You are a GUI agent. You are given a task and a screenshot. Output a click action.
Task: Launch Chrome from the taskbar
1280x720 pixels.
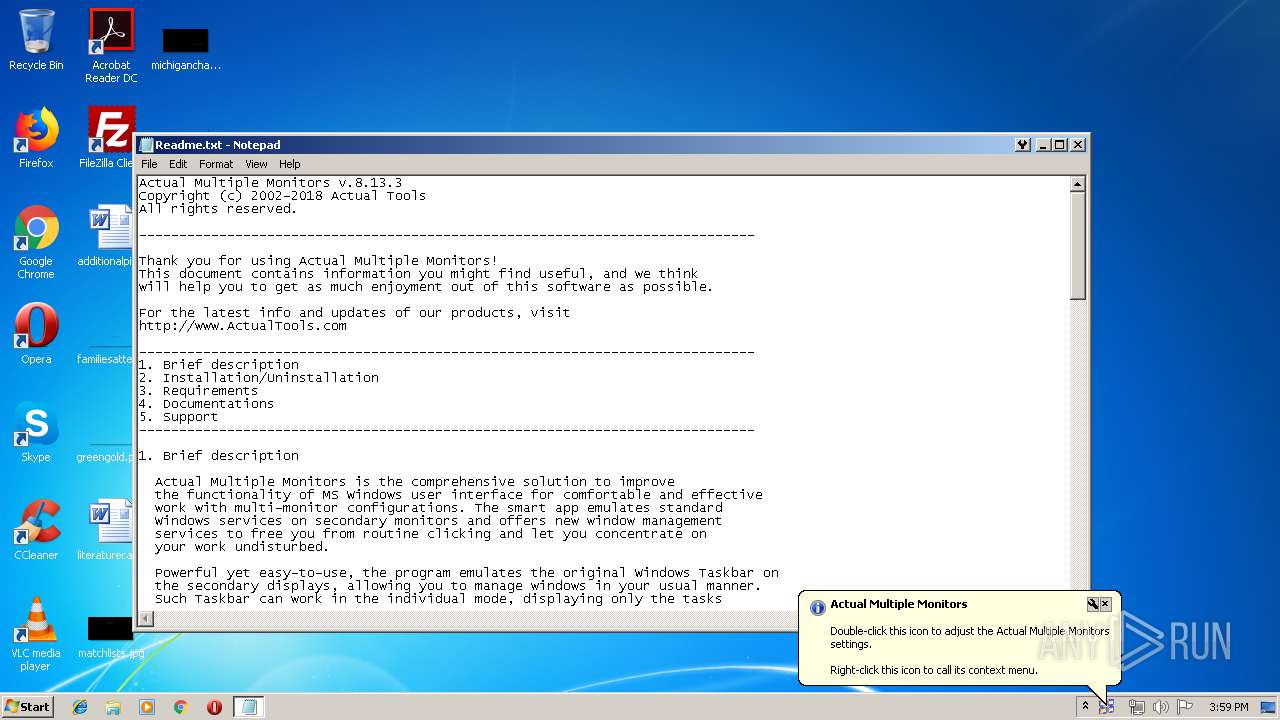pos(181,707)
